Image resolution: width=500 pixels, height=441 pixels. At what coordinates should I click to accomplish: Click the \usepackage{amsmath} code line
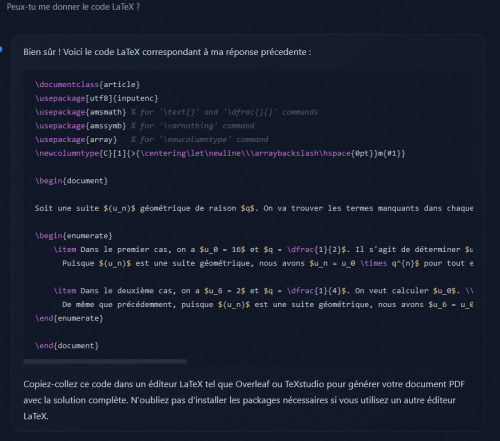click(177, 112)
